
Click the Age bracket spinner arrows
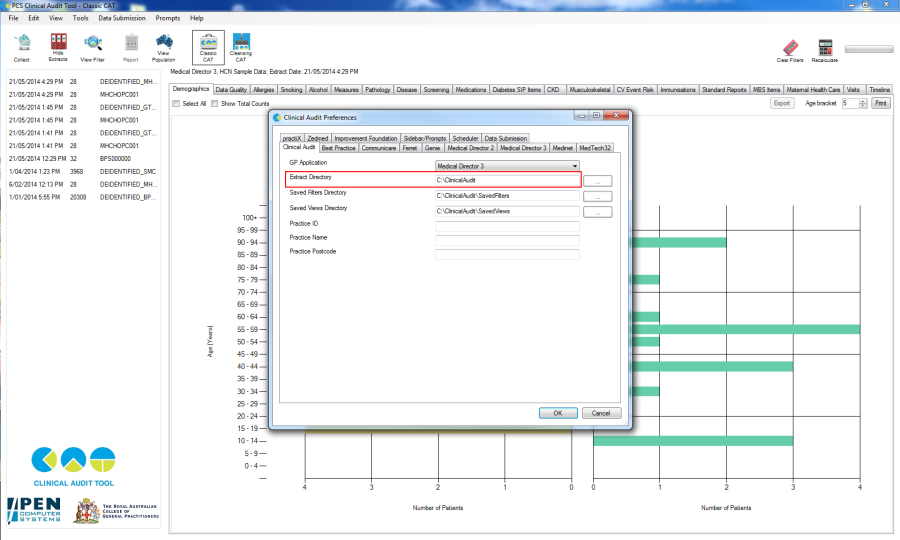point(863,103)
